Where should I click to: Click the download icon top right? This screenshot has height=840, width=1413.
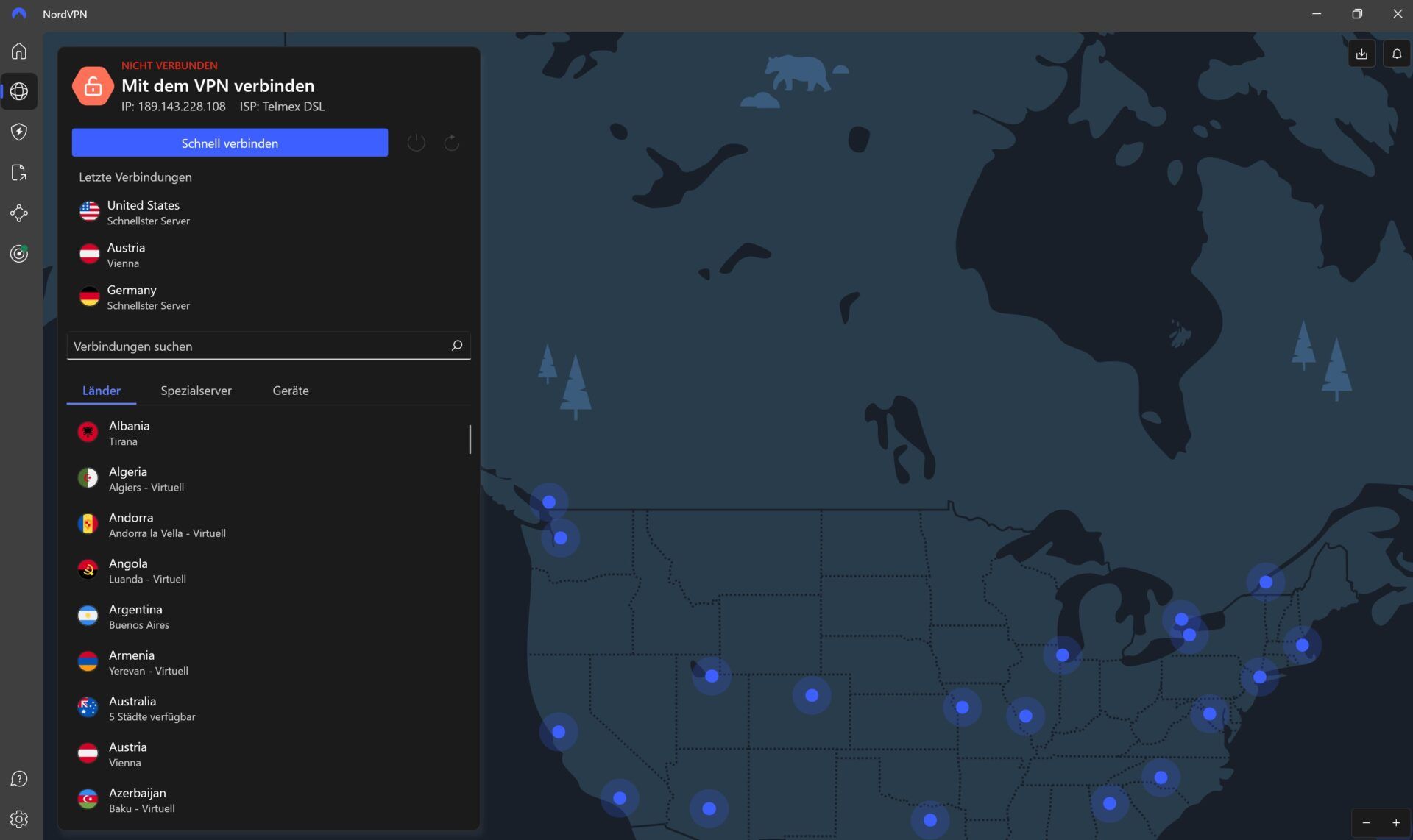click(x=1361, y=54)
